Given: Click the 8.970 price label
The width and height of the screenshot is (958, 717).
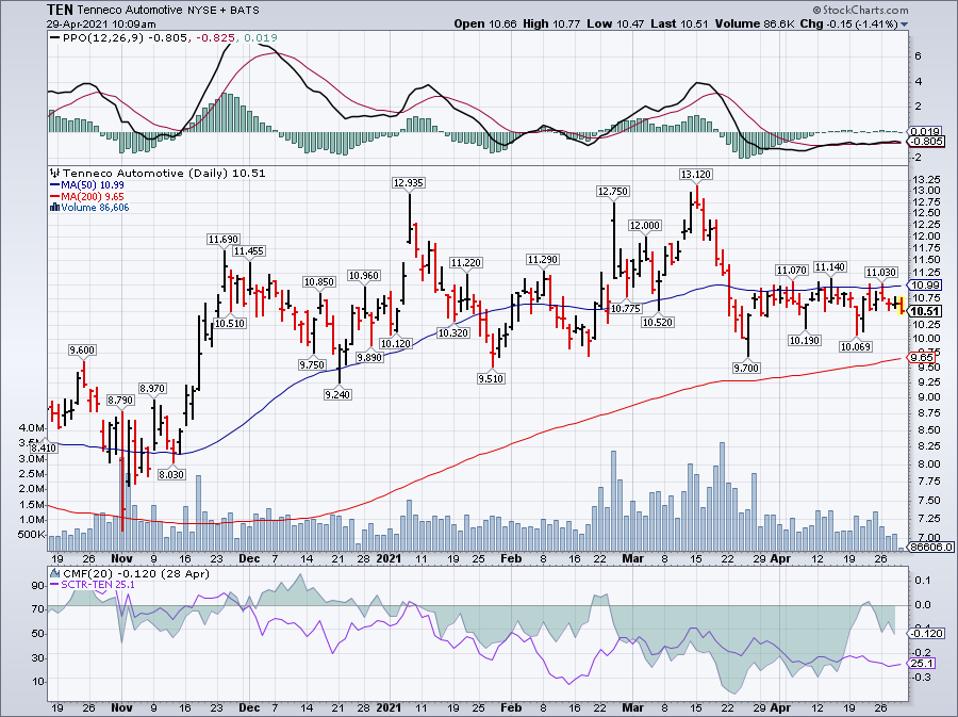Looking at the screenshot, I should [152, 388].
